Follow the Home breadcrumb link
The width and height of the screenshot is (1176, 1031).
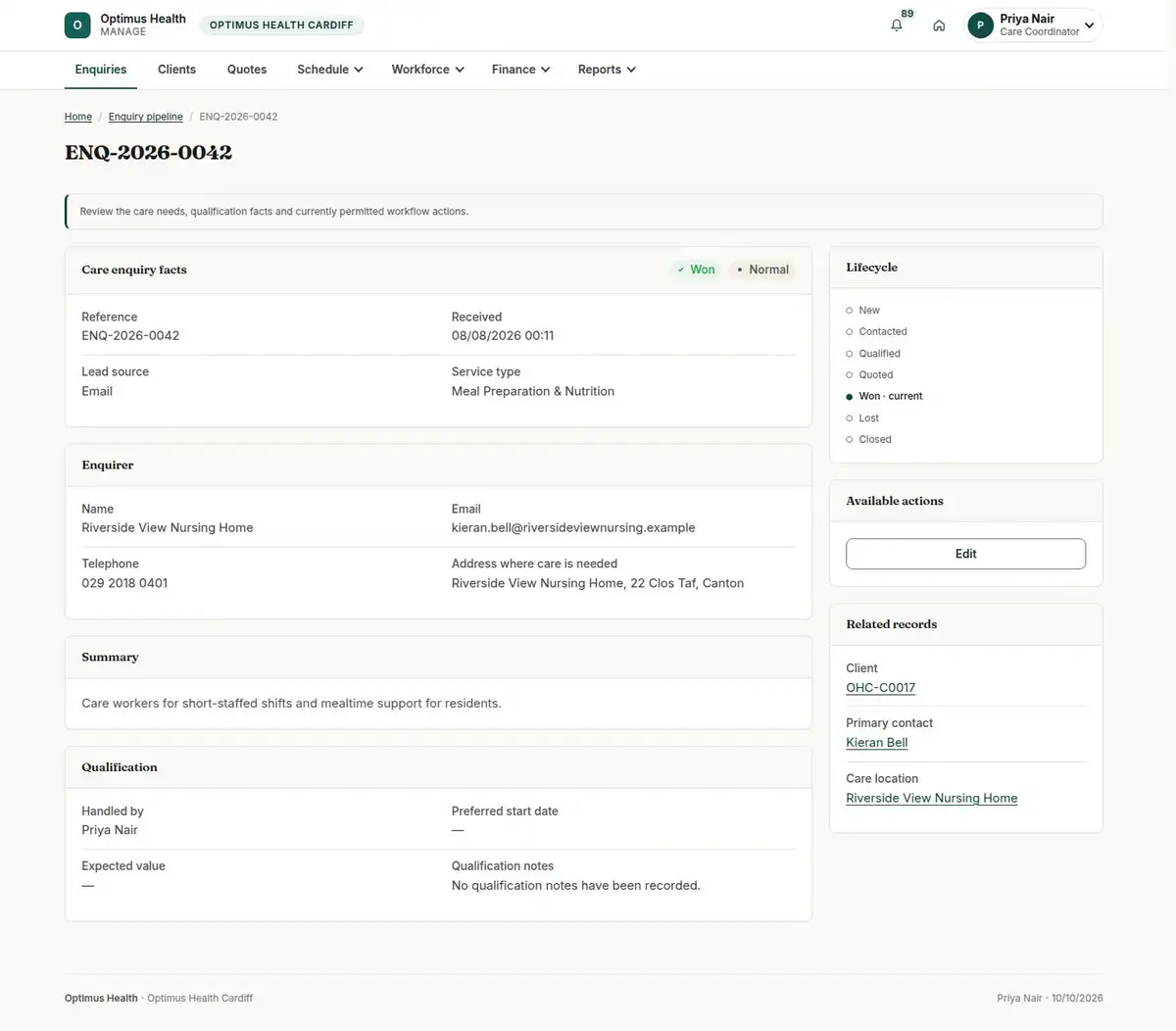pyautogui.click(x=78, y=117)
